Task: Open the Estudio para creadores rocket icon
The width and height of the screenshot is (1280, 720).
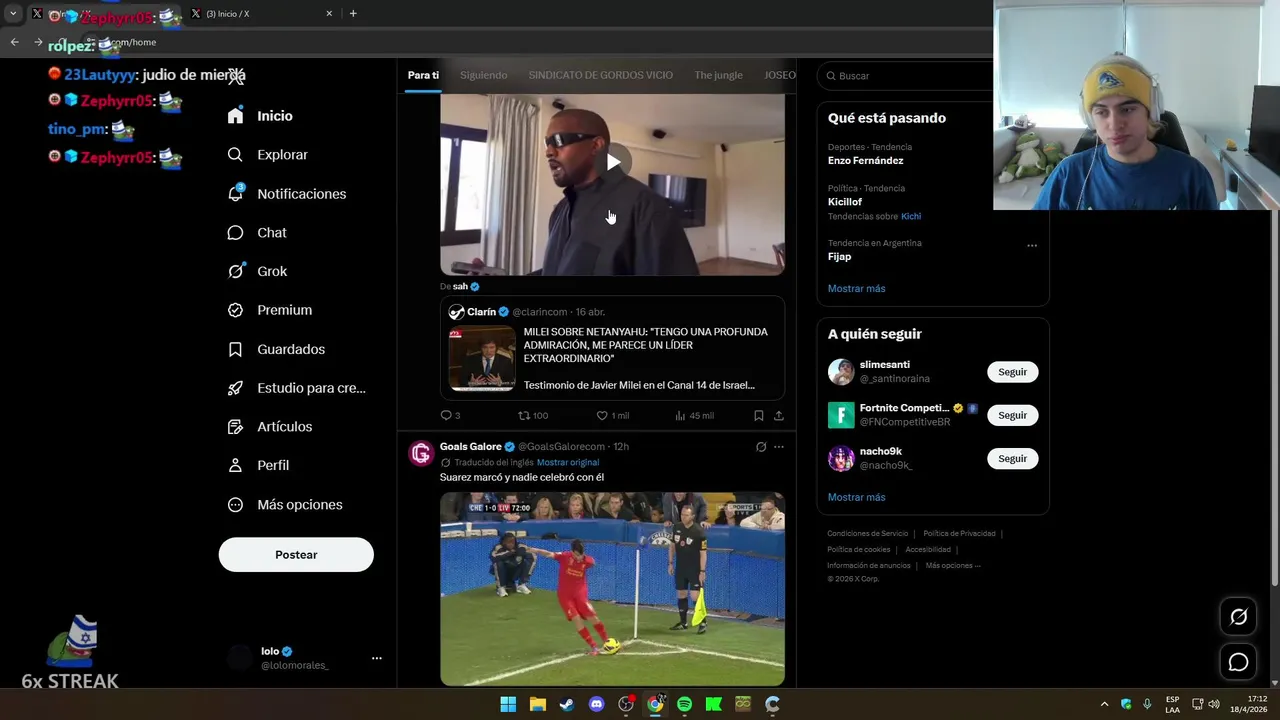Action: click(x=235, y=388)
